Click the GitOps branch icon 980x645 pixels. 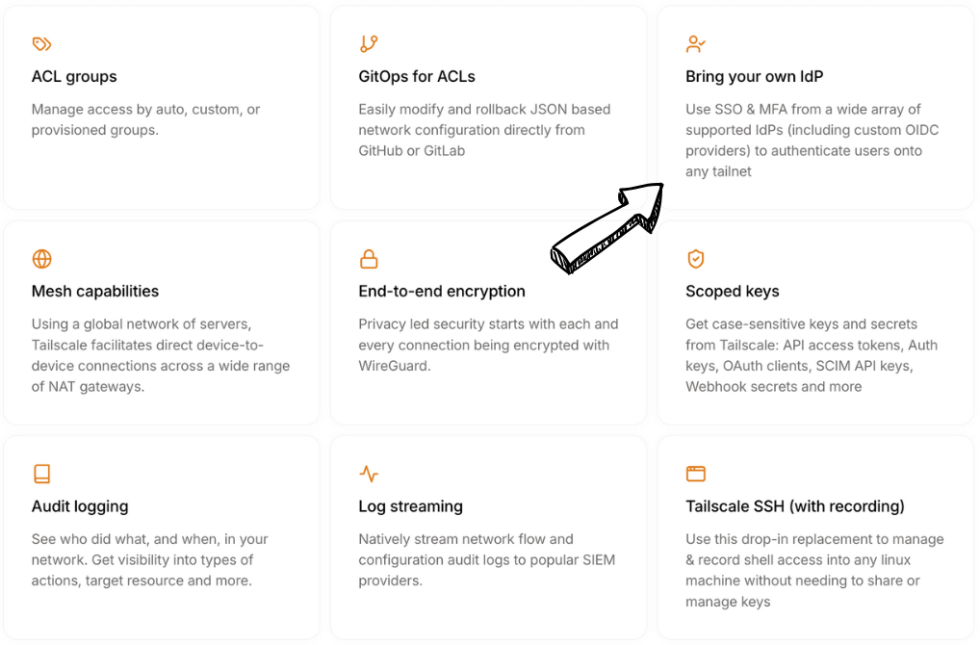pos(368,44)
